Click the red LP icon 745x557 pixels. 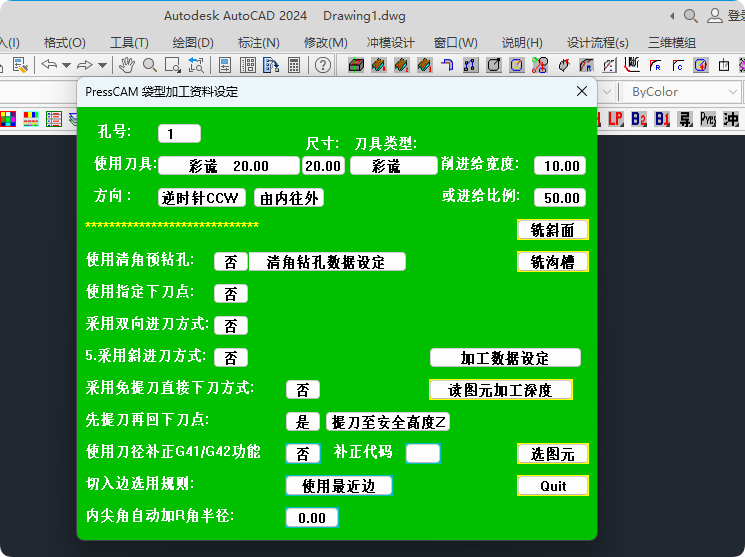(x=616, y=119)
